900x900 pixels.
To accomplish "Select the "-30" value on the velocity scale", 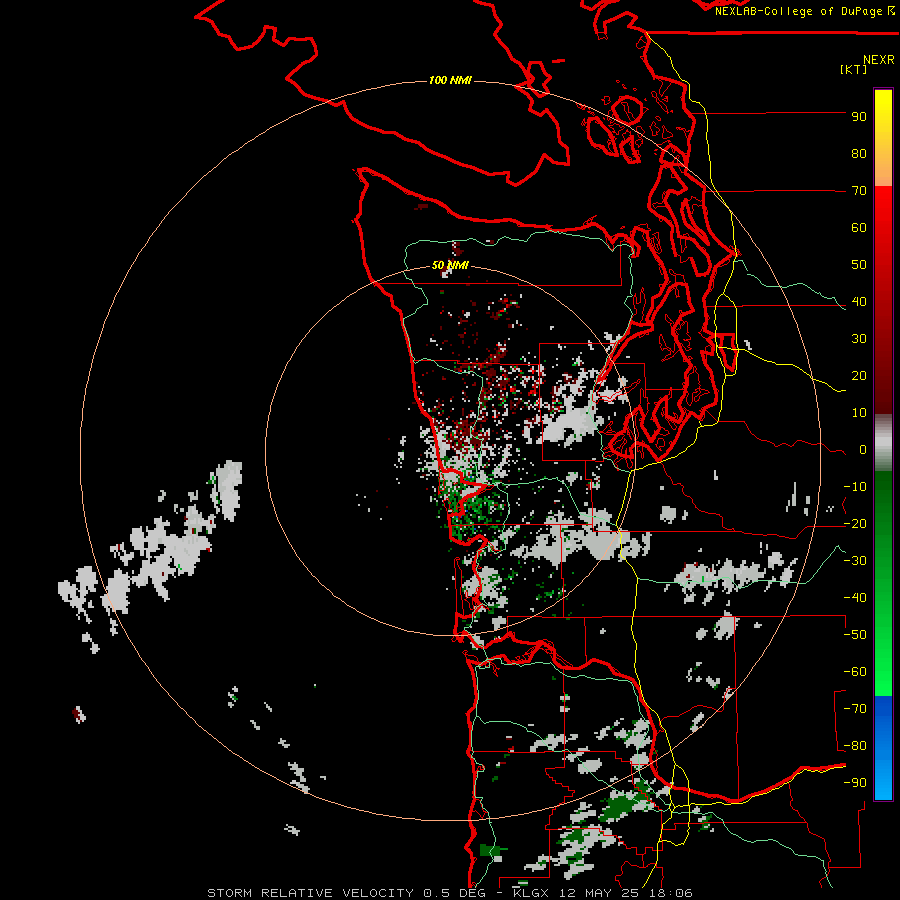I will click(855, 561).
